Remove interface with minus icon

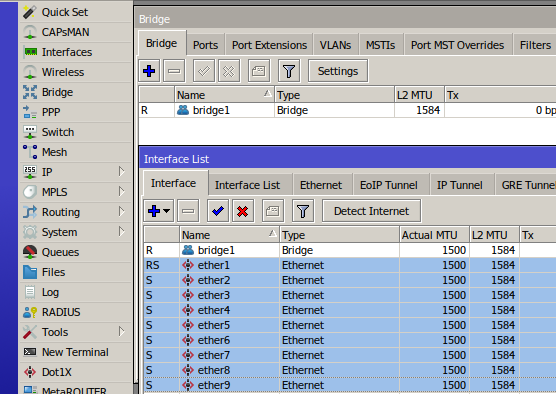(188, 211)
